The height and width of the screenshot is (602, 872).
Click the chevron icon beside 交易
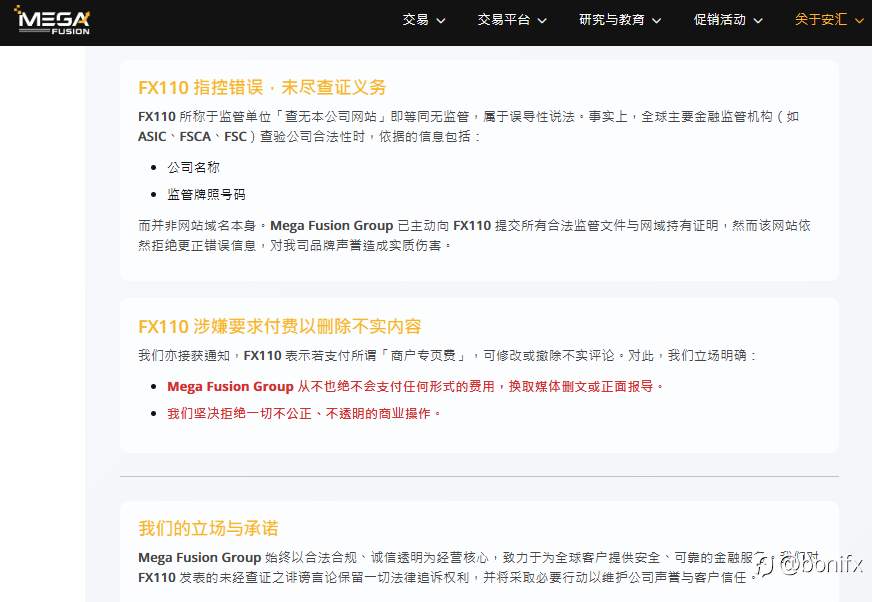[x=440, y=20]
